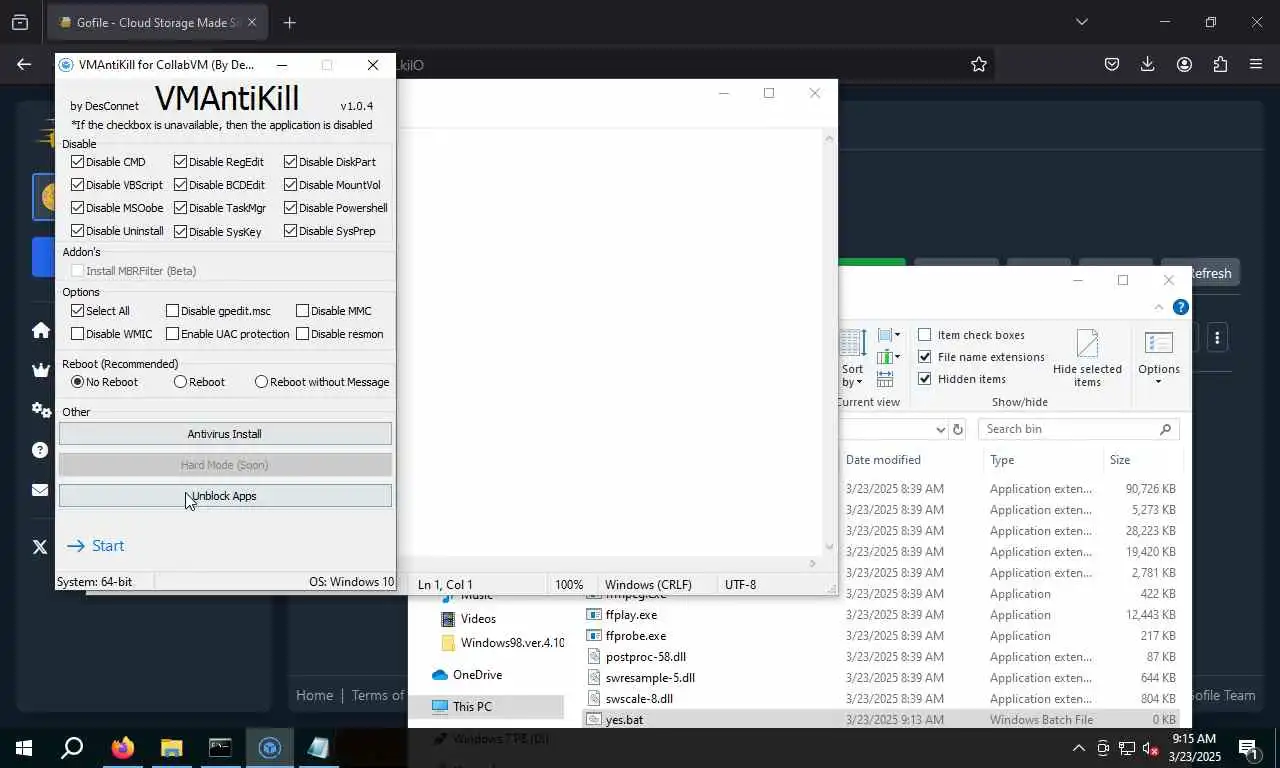Screen dimensions: 1280x768
Task: Open Gofile settings gears icon
Action: click(40, 410)
